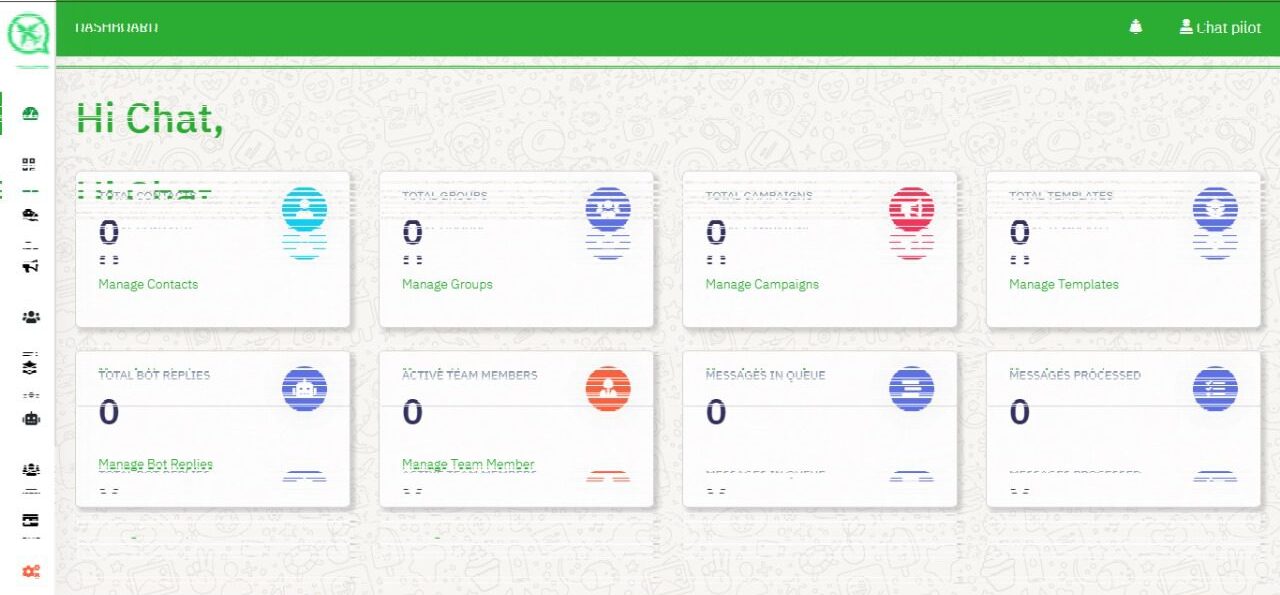Screen dimensions: 1280x595
Task: Click the Total Contacts cyan icon
Action: coord(304,210)
